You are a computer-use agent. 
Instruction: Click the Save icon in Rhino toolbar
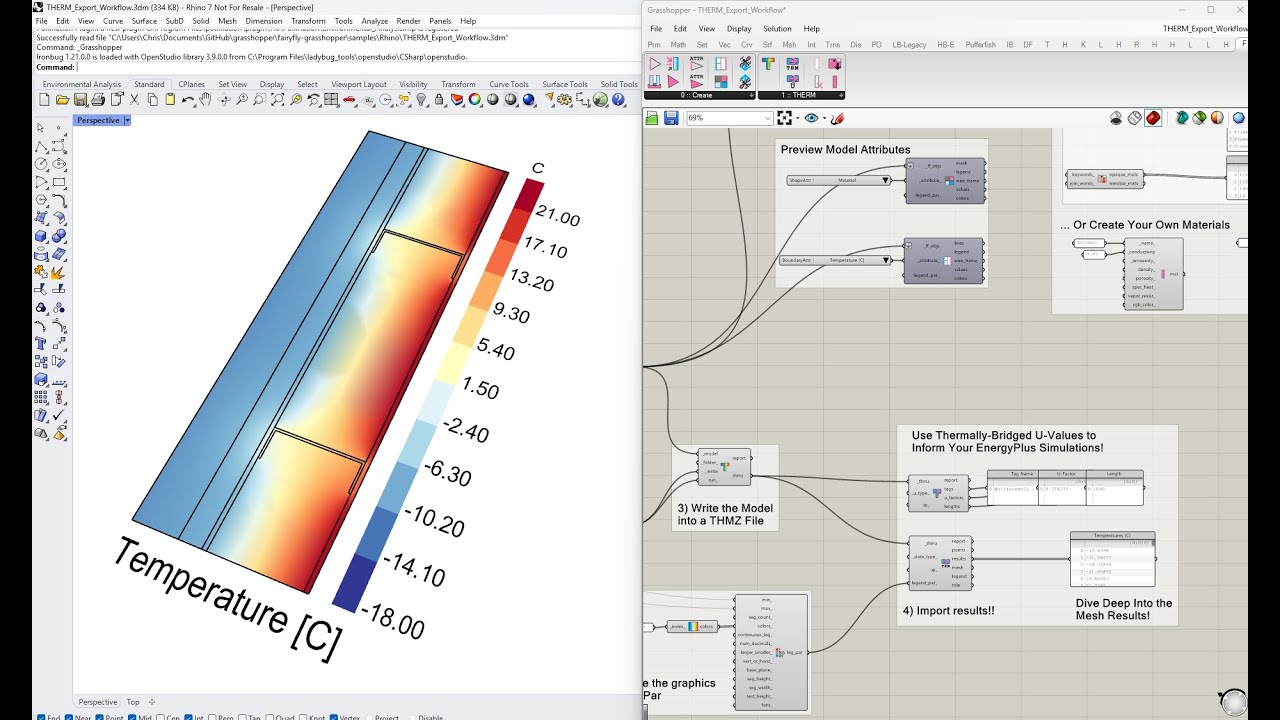[x=82, y=100]
